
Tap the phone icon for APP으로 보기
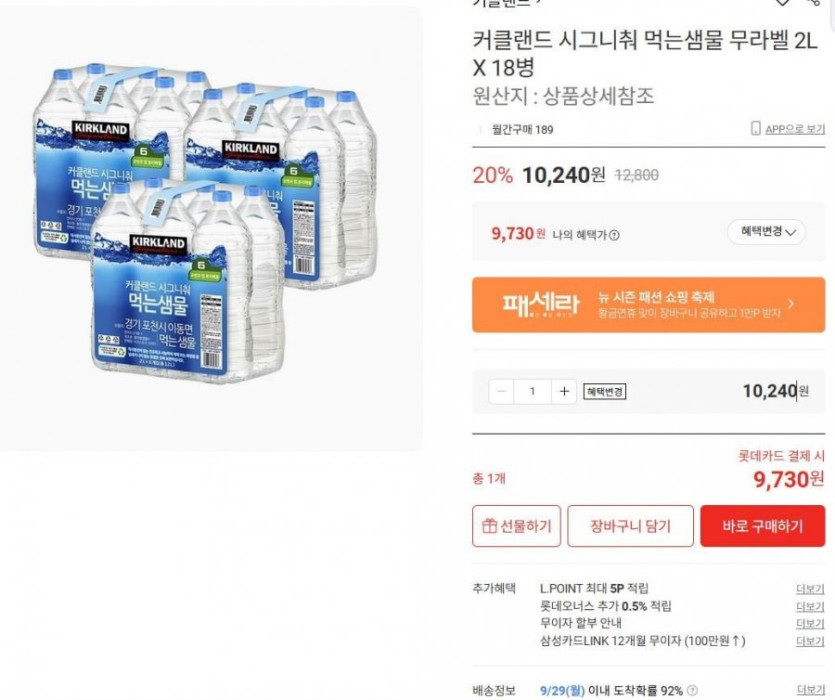point(756,129)
